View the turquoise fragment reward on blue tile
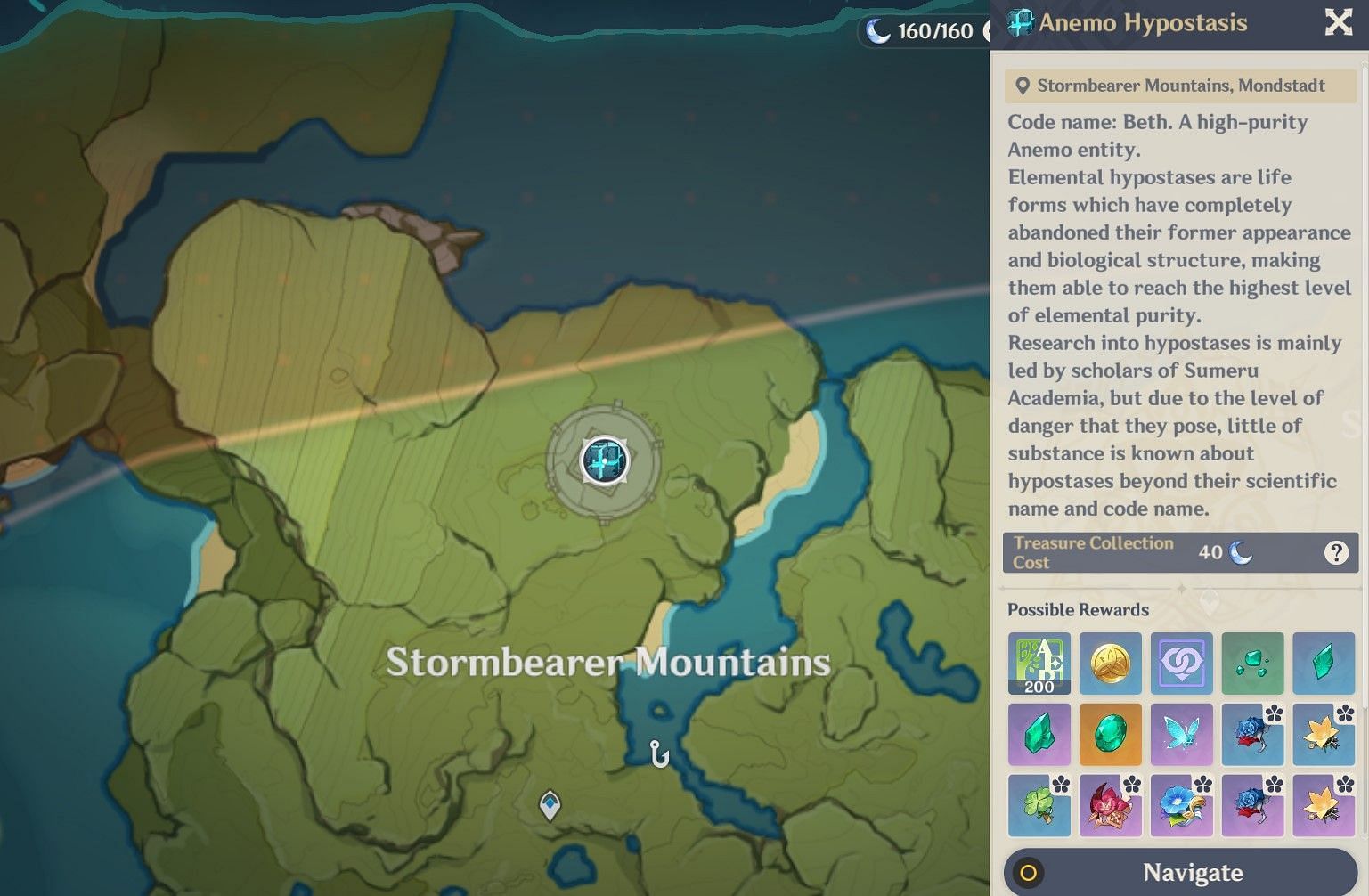This screenshot has width=1369, height=896. (x=1324, y=664)
